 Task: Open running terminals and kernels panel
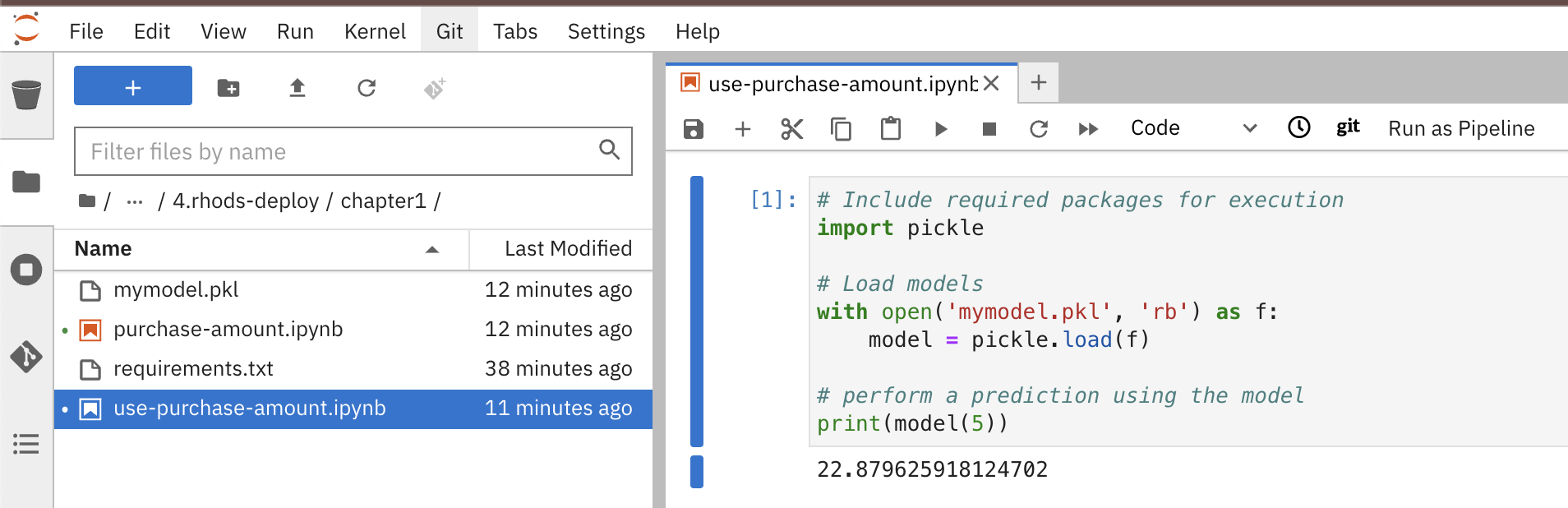(26, 270)
